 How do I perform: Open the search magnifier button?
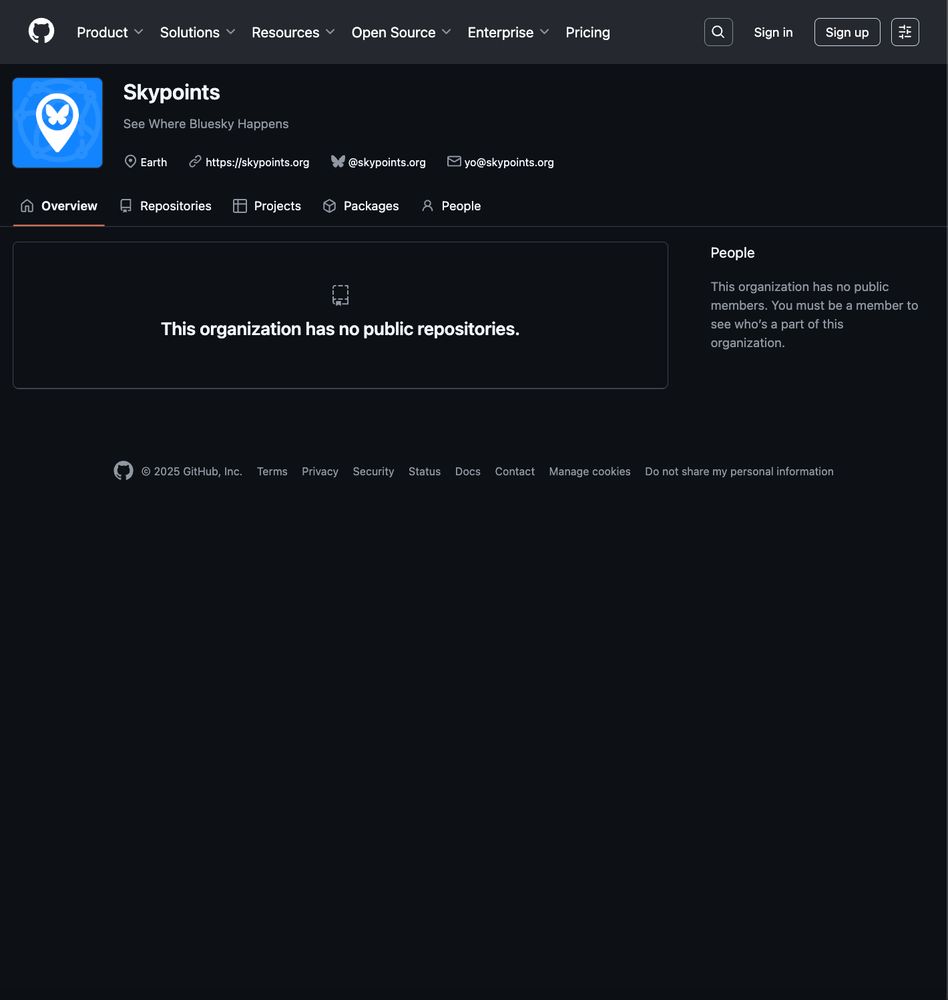click(718, 32)
